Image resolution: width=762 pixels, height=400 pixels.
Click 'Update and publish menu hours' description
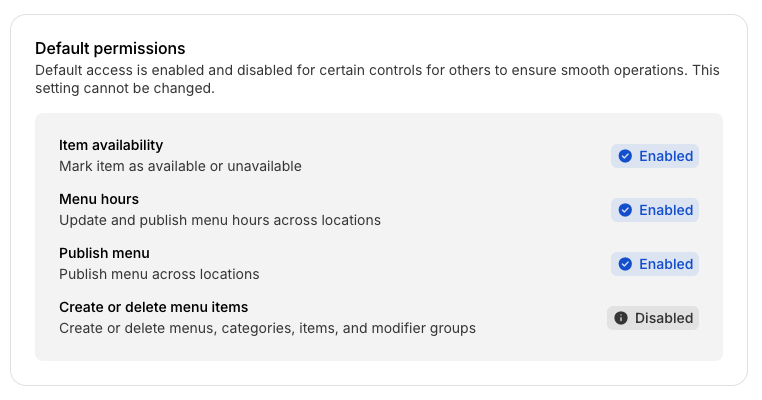pos(220,220)
